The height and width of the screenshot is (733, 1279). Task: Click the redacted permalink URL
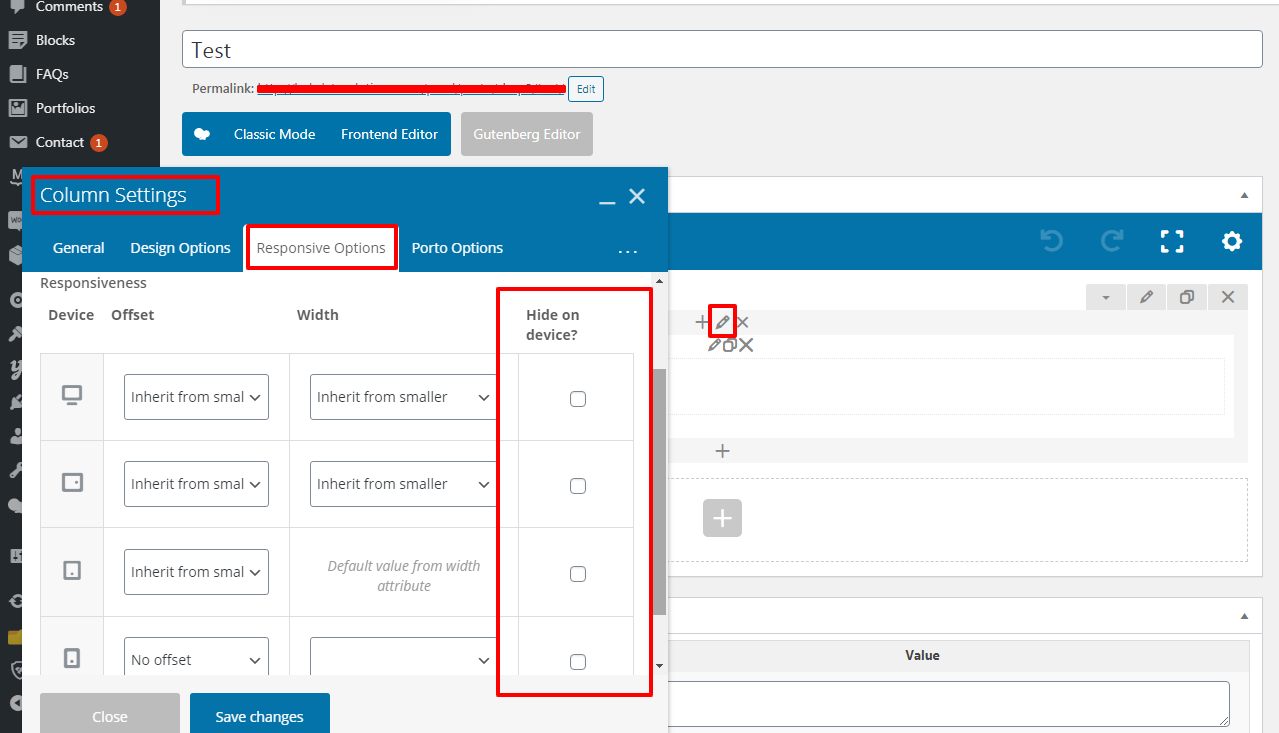pos(411,89)
